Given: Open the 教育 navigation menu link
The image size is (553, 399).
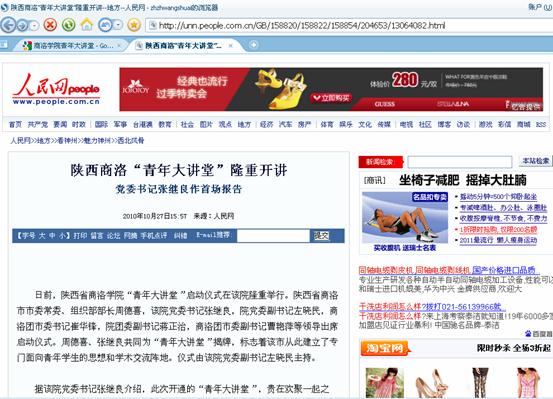Looking at the screenshot, I should tap(165, 124).
